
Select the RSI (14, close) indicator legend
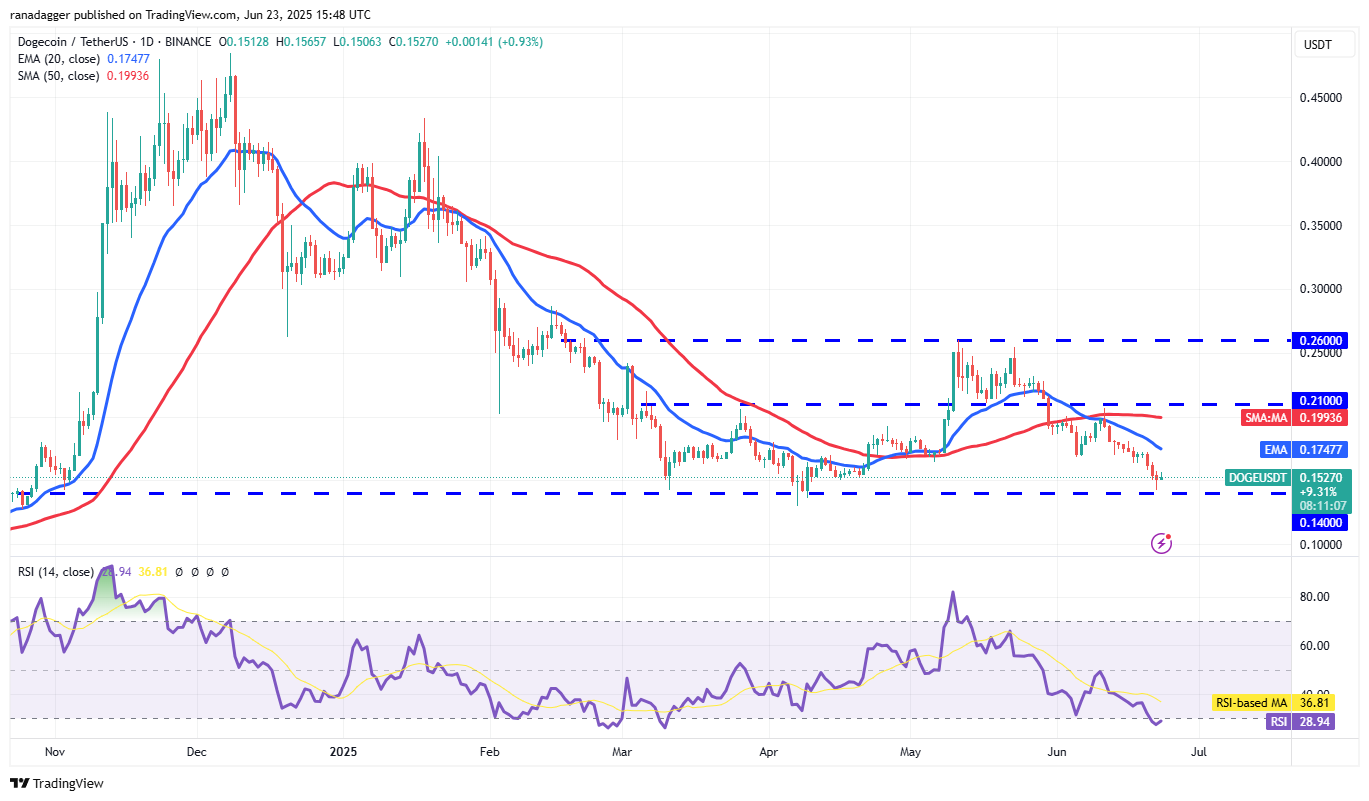coord(55,572)
